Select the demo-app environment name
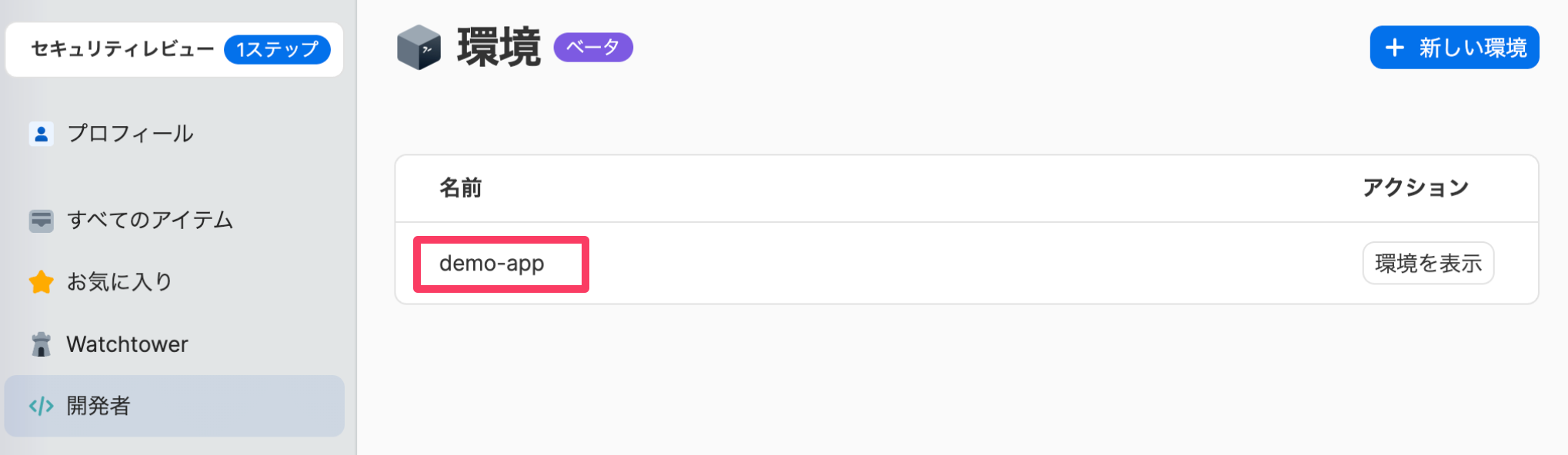Screen dimensions: 1568x455 (492, 264)
